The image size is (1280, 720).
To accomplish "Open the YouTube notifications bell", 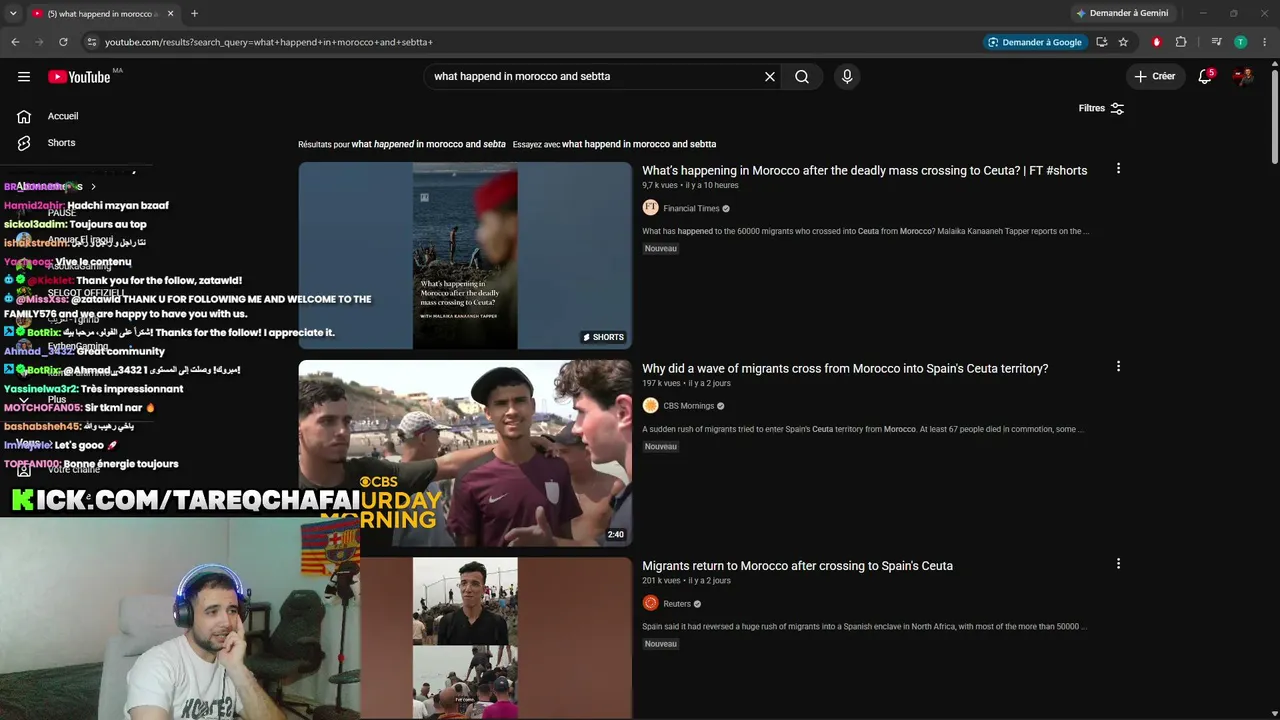I will point(1205,77).
